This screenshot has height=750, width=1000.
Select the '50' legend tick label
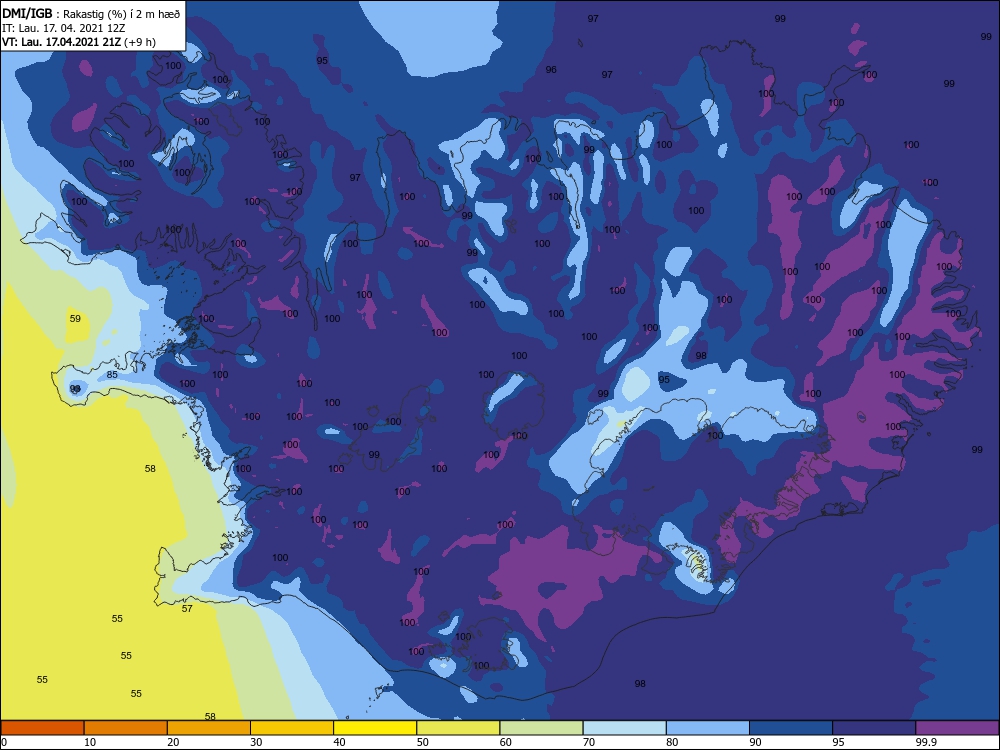point(422,742)
